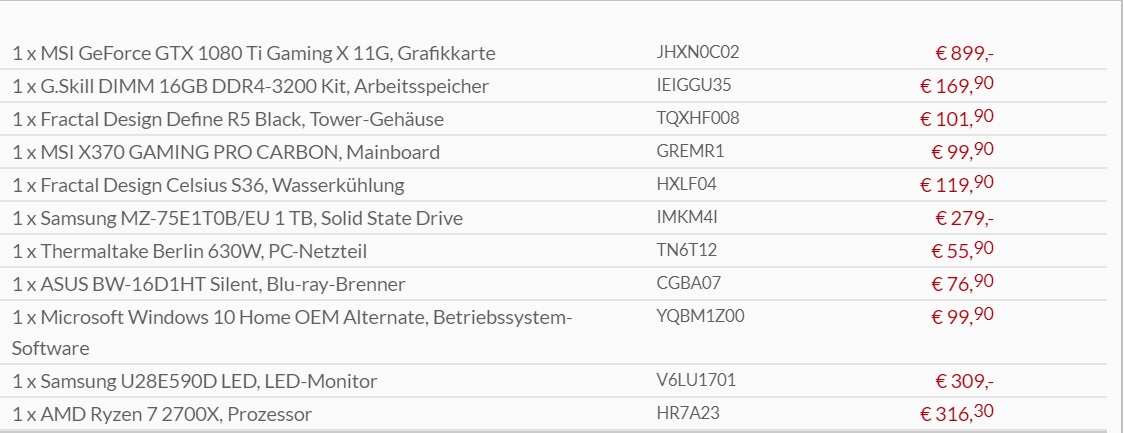1124x433 pixels.
Task: Click article code IEIGGU35
Action: [x=694, y=85]
